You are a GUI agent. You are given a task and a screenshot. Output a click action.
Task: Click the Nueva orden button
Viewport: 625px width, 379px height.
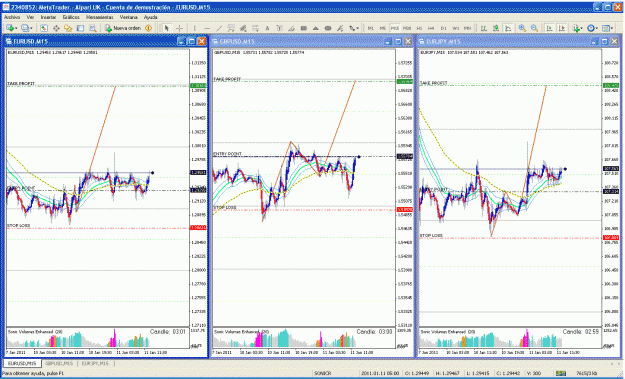coord(123,28)
